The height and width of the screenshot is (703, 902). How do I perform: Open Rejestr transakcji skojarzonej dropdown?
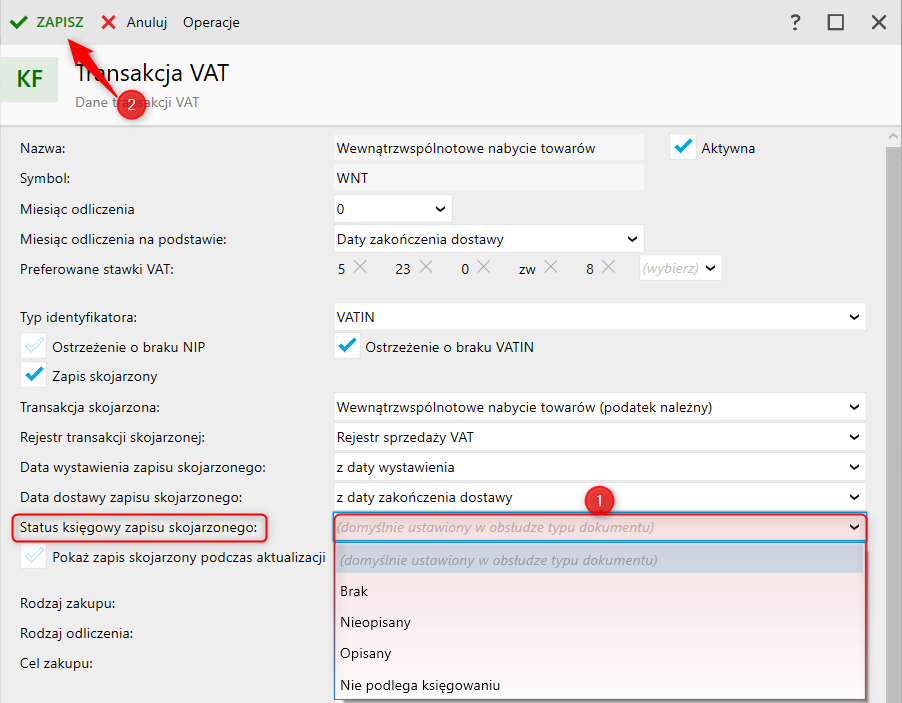pyautogui.click(x=599, y=437)
